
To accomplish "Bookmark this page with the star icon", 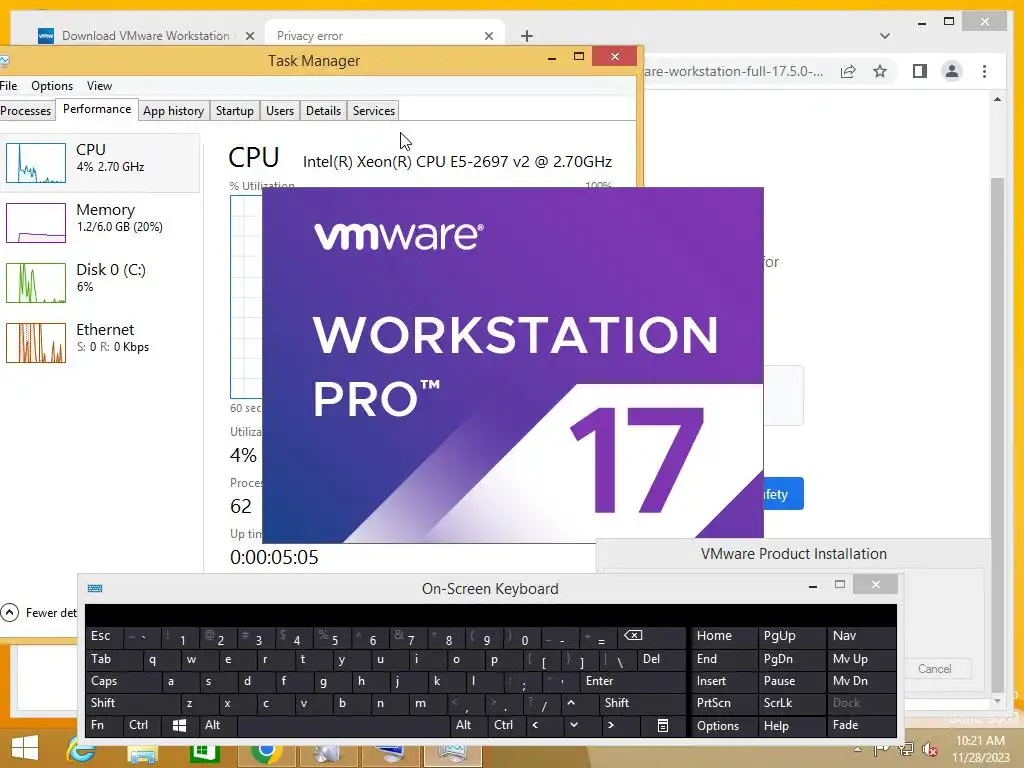I will coord(880,71).
